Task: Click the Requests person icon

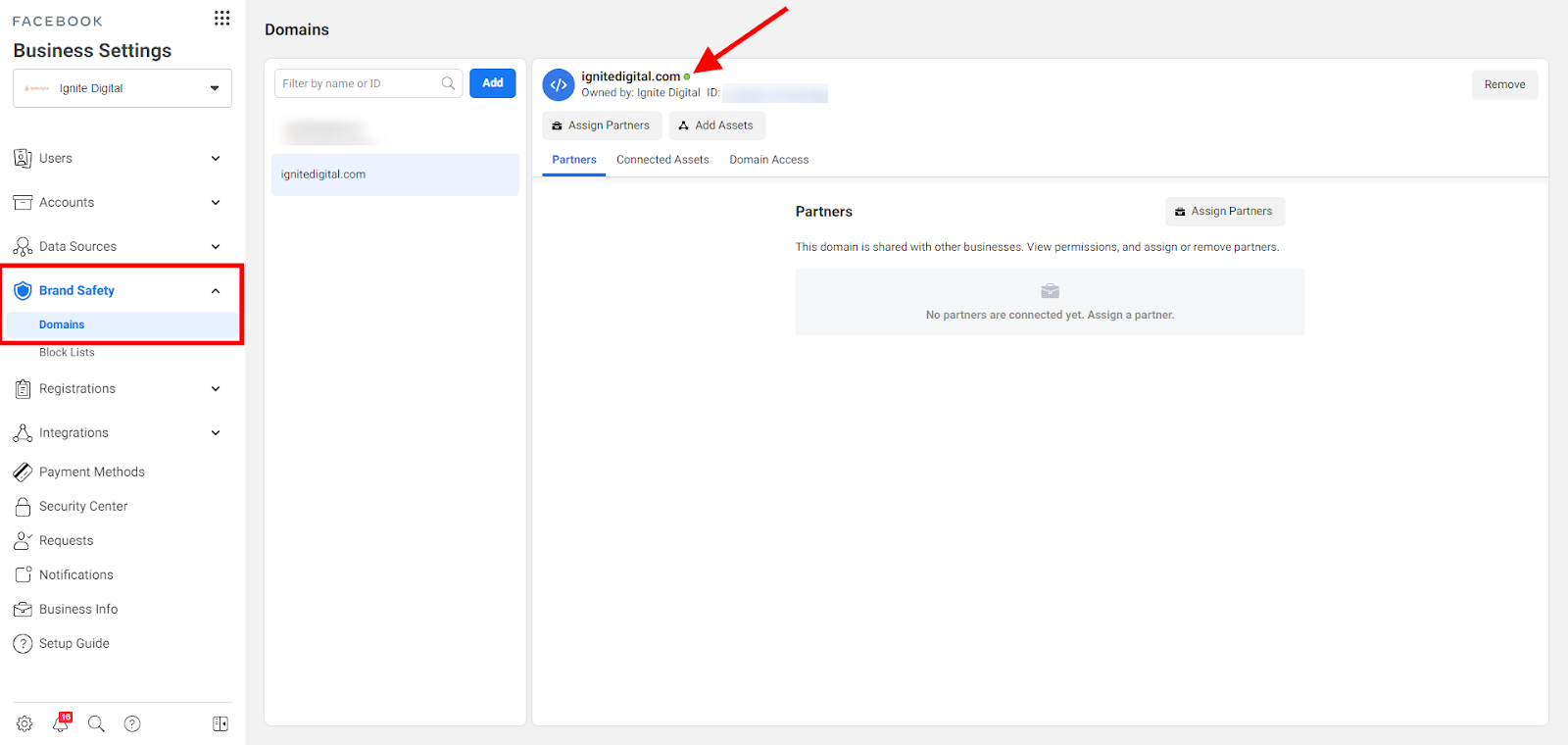Action: (x=23, y=541)
